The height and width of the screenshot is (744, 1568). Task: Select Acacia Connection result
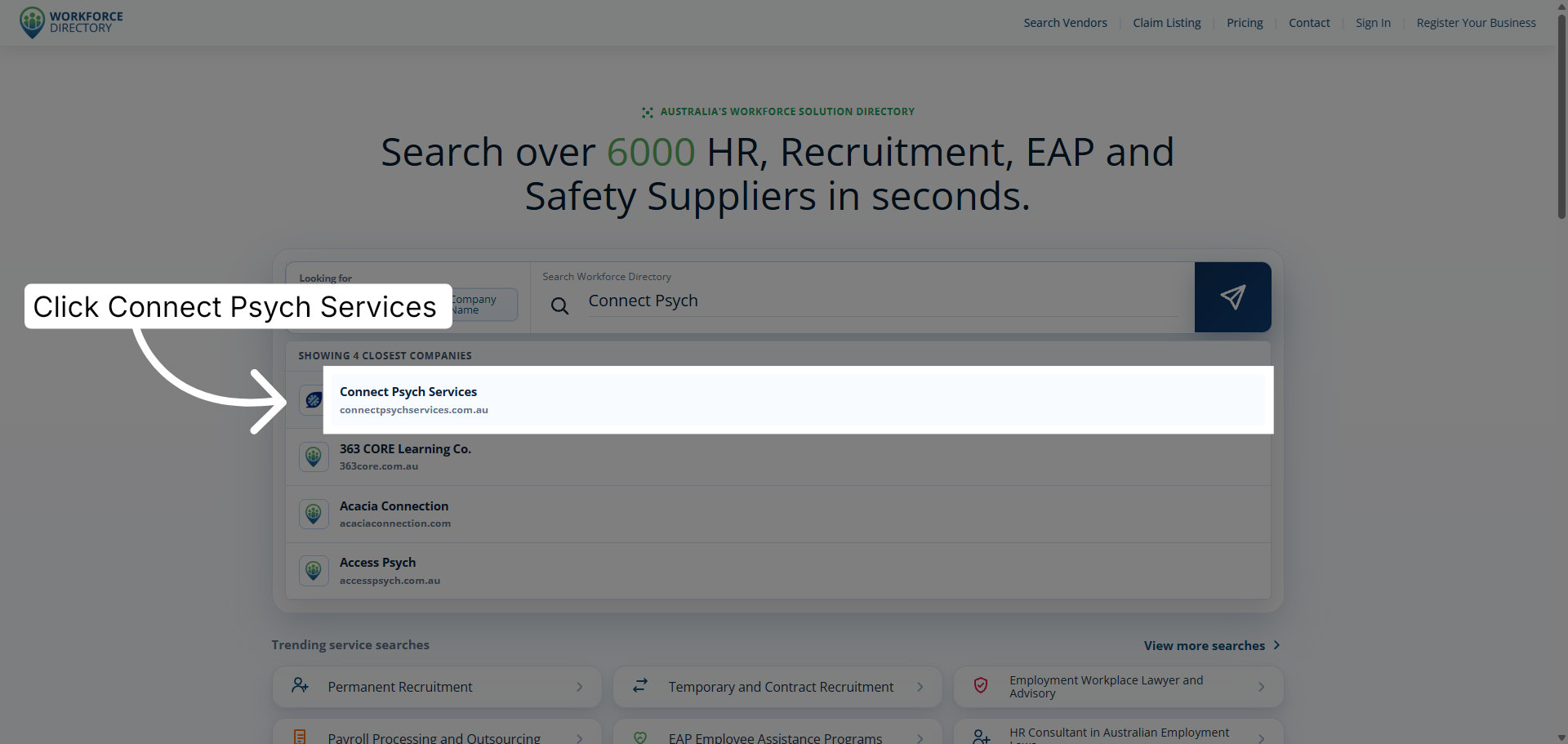tap(778, 515)
